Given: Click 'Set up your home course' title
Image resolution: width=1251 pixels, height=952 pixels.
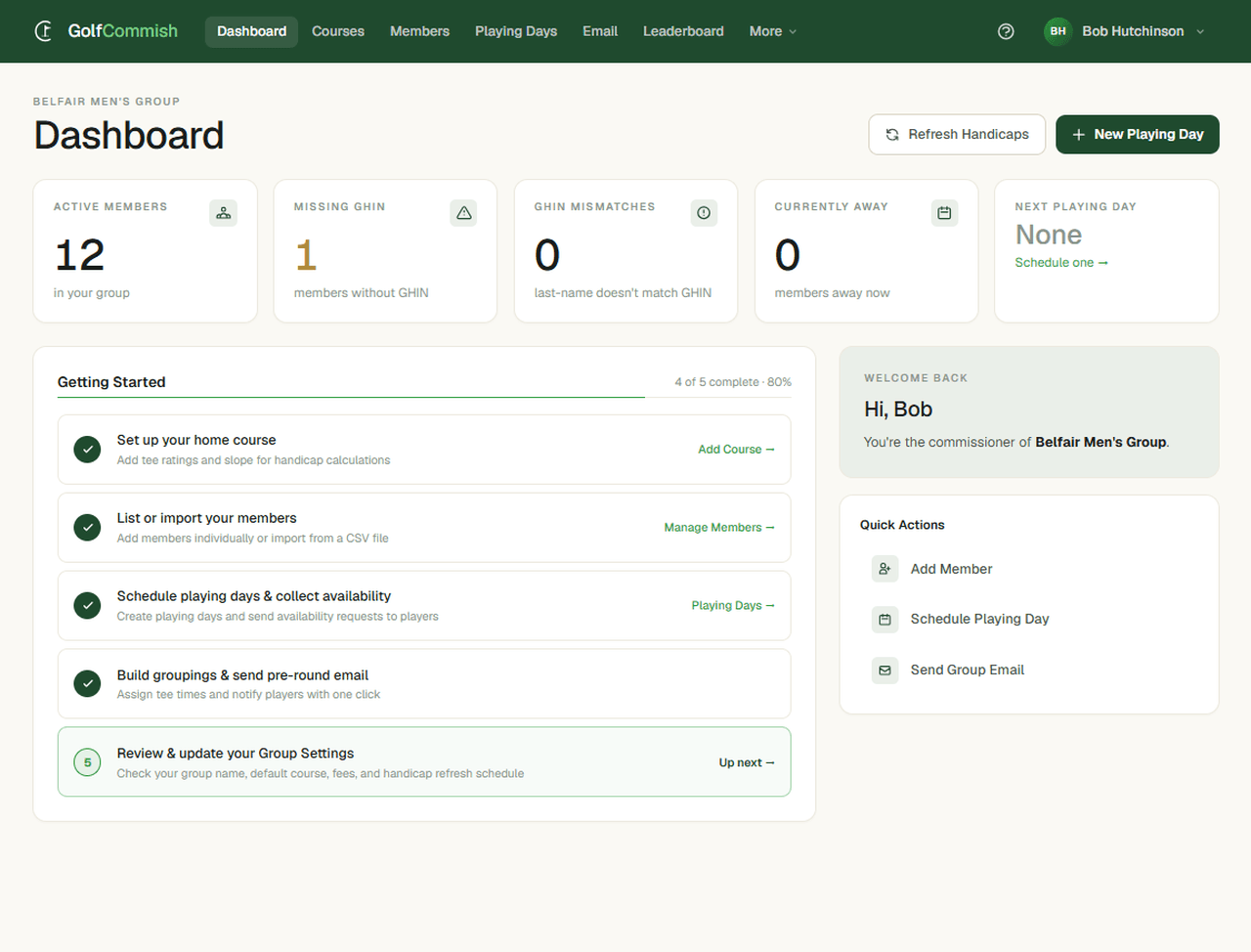Looking at the screenshot, I should point(196,440).
